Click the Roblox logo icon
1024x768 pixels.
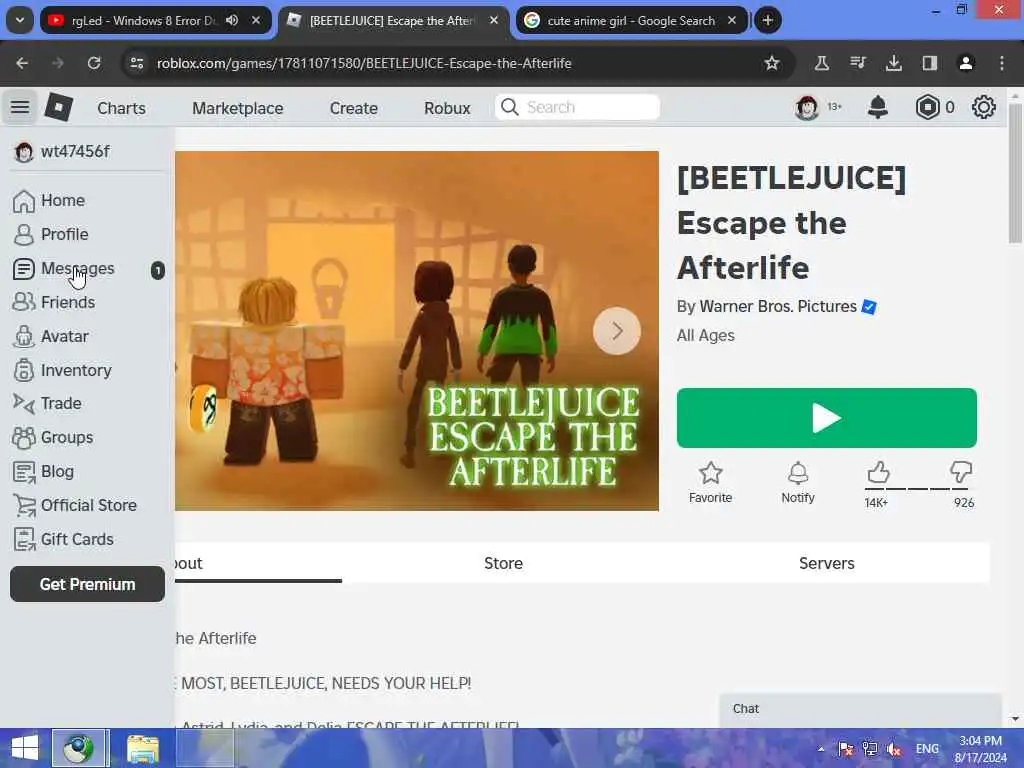(x=59, y=107)
